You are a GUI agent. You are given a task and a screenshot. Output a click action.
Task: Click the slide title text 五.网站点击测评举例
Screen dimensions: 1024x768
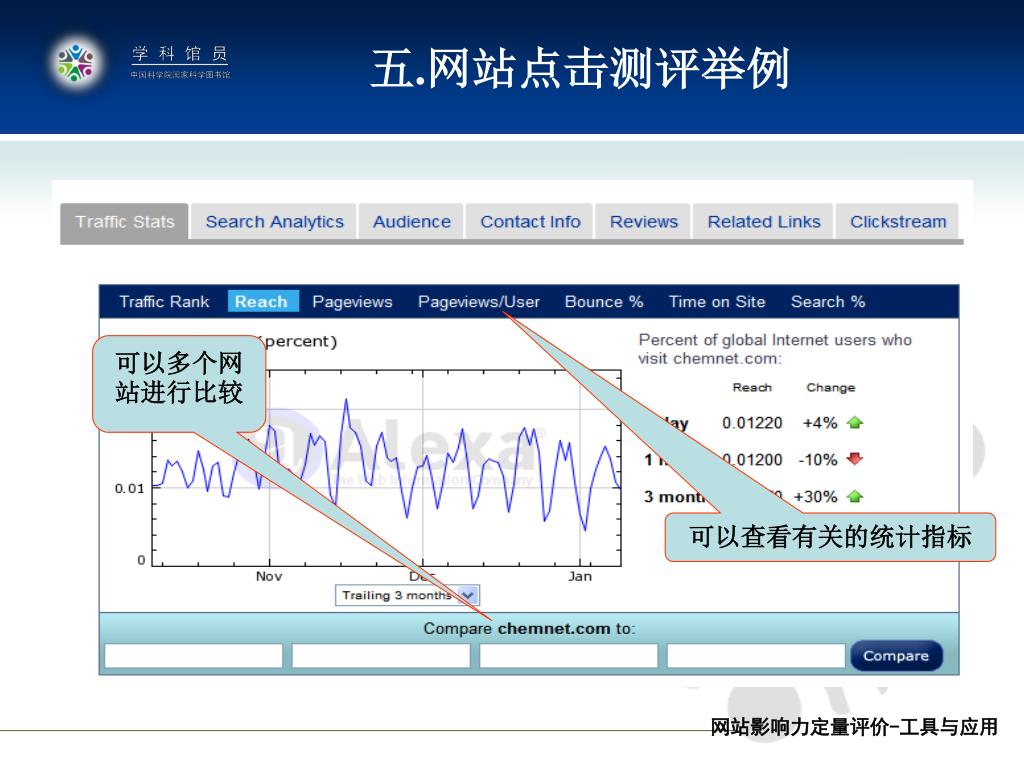point(580,68)
